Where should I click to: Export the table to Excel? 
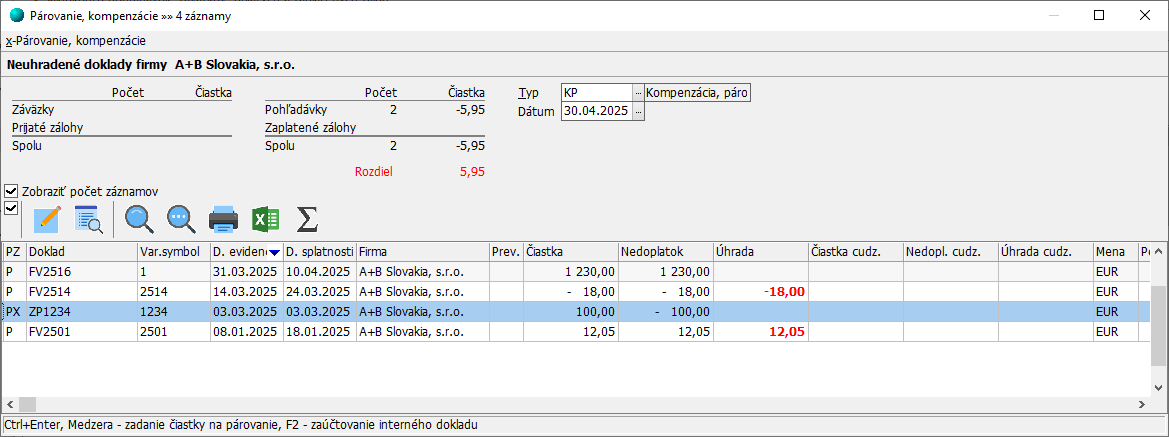coord(265,219)
